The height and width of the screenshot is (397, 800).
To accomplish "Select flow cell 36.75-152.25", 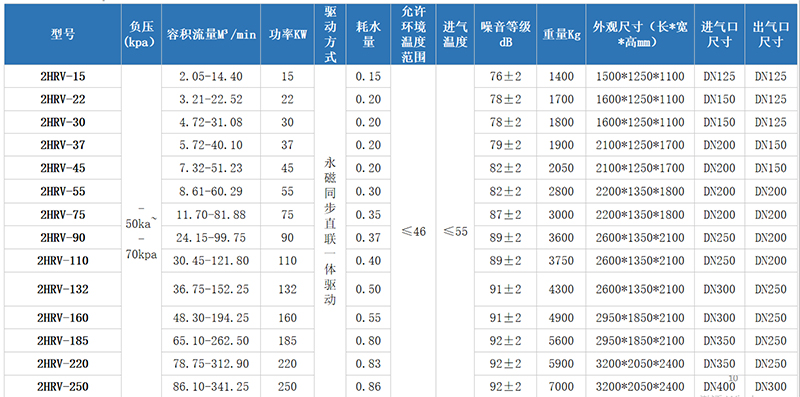I will pos(211,289).
